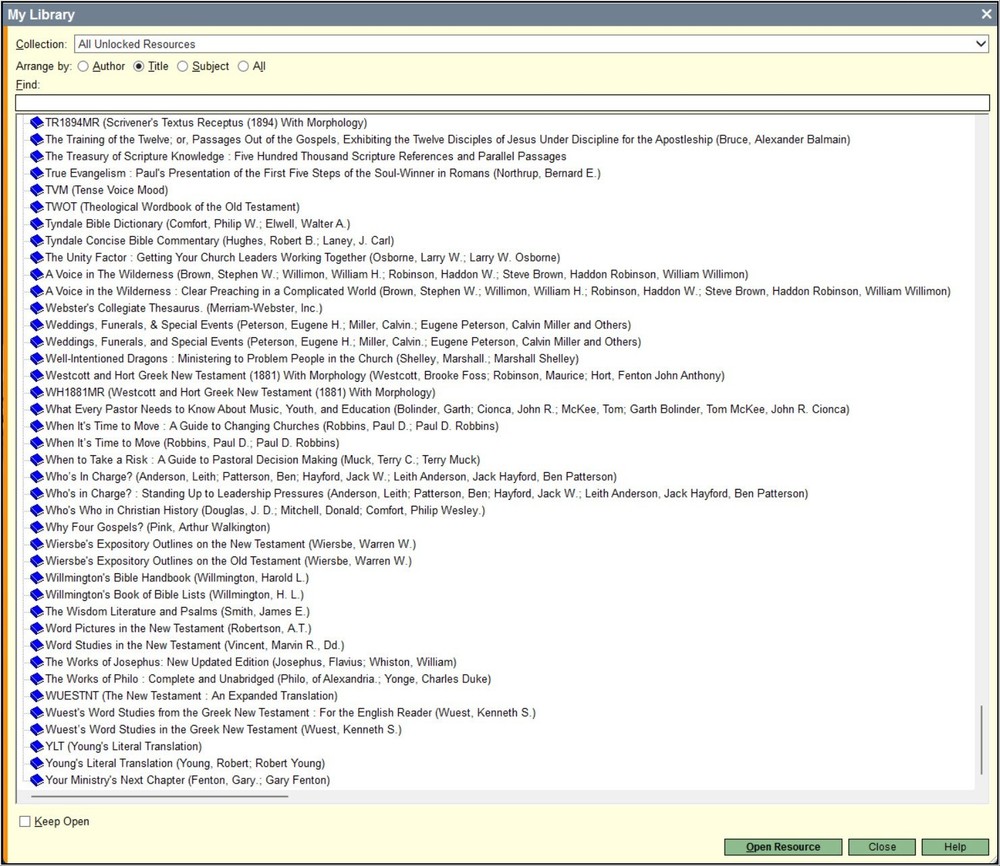
Task: Click book icon beside The Unity Factor
Action: 37,258
